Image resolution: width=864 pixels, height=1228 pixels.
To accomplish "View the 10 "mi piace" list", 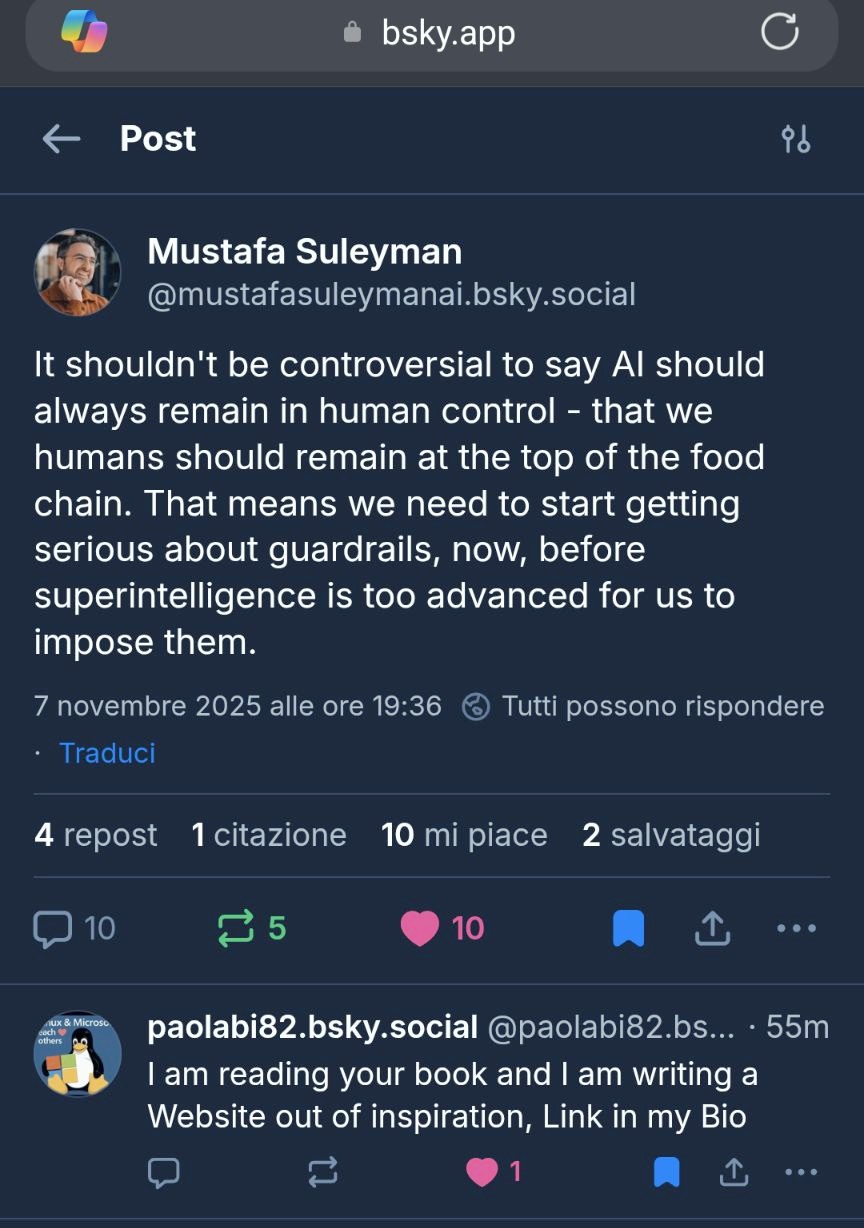I will point(464,835).
